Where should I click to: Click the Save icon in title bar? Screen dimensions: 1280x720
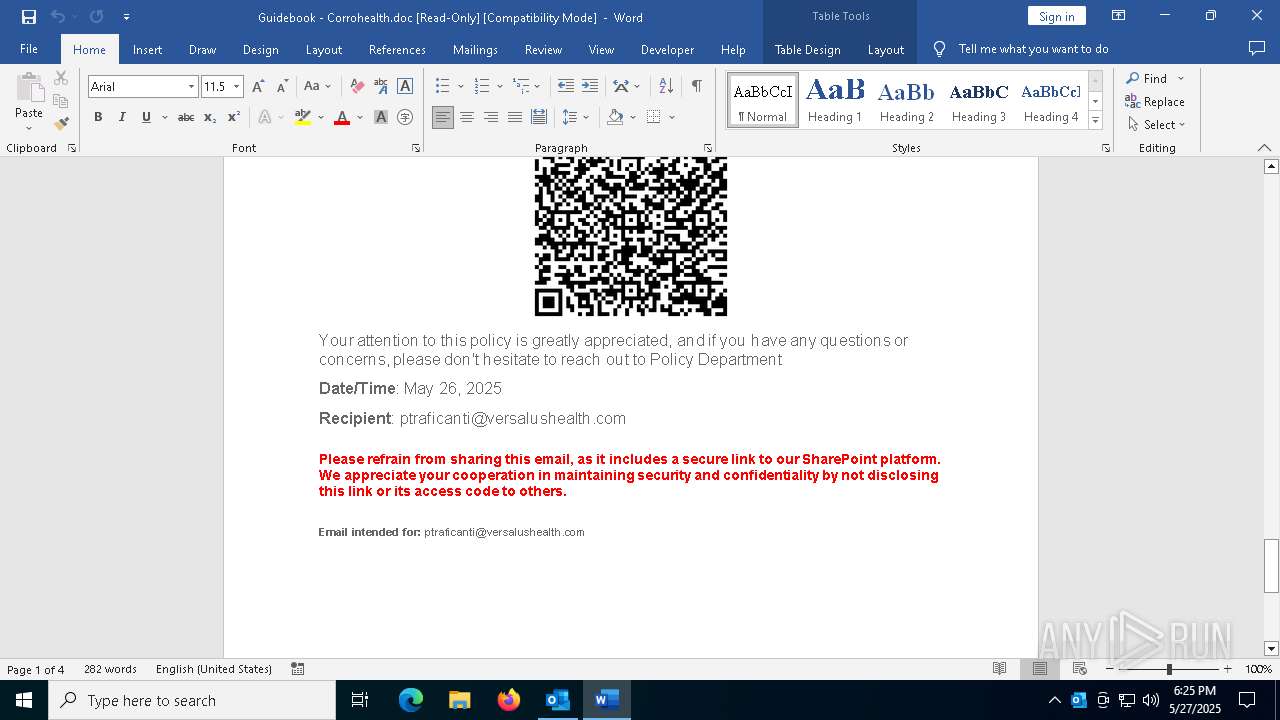click(29, 16)
